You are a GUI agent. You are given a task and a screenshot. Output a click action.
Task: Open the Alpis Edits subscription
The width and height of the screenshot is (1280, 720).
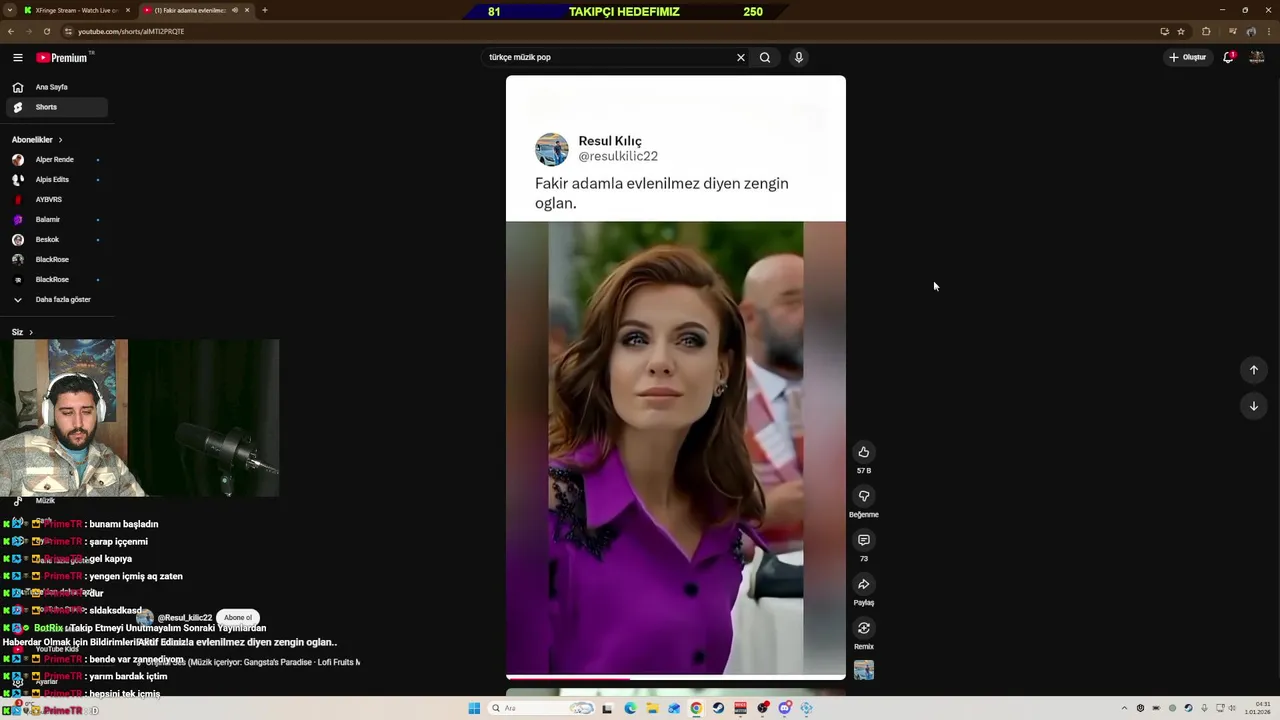pos(56,180)
